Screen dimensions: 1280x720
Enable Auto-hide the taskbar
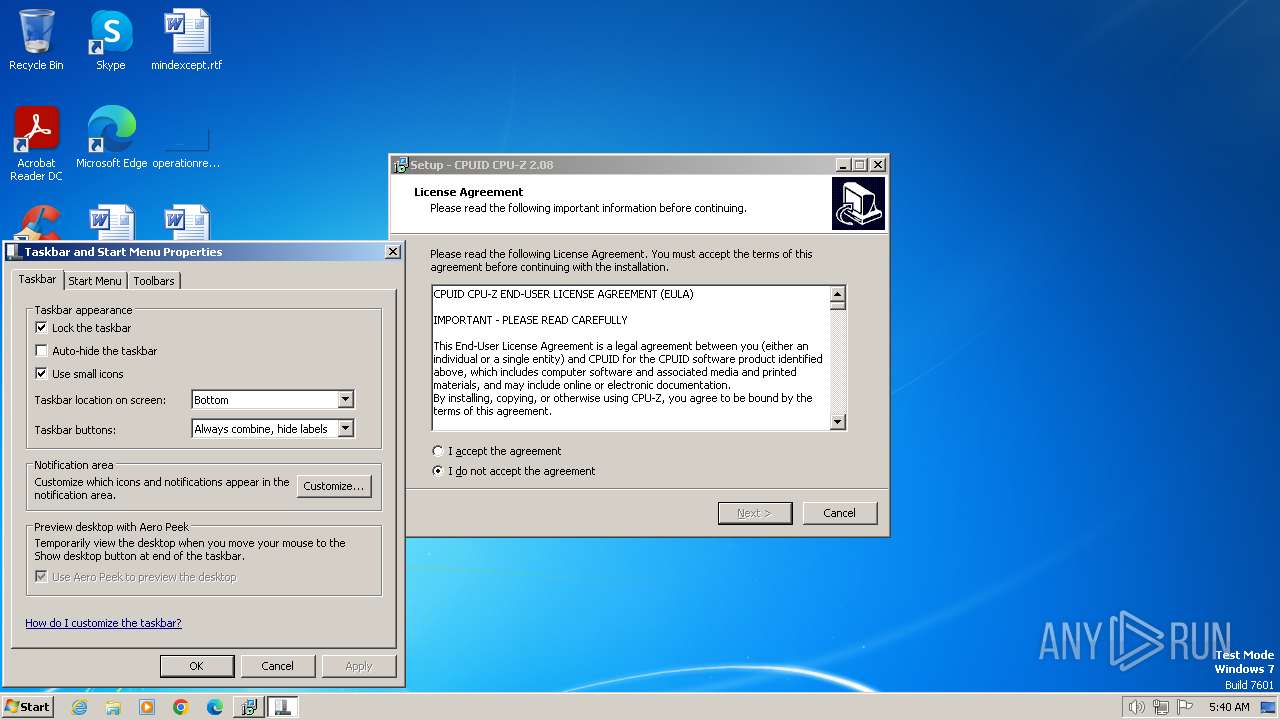pos(41,351)
